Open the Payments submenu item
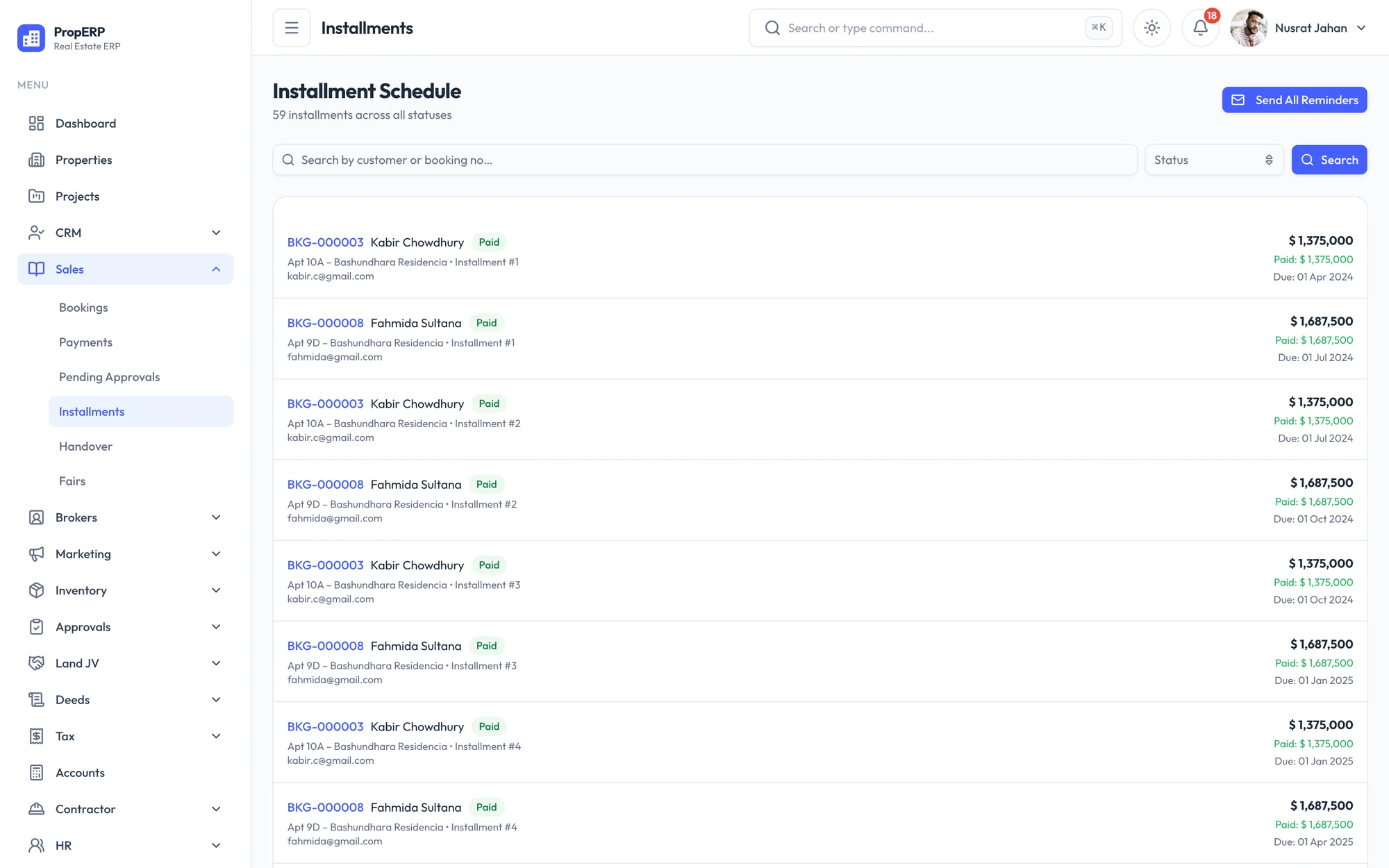Image resolution: width=1389 pixels, height=868 pixels. [141, 342]
